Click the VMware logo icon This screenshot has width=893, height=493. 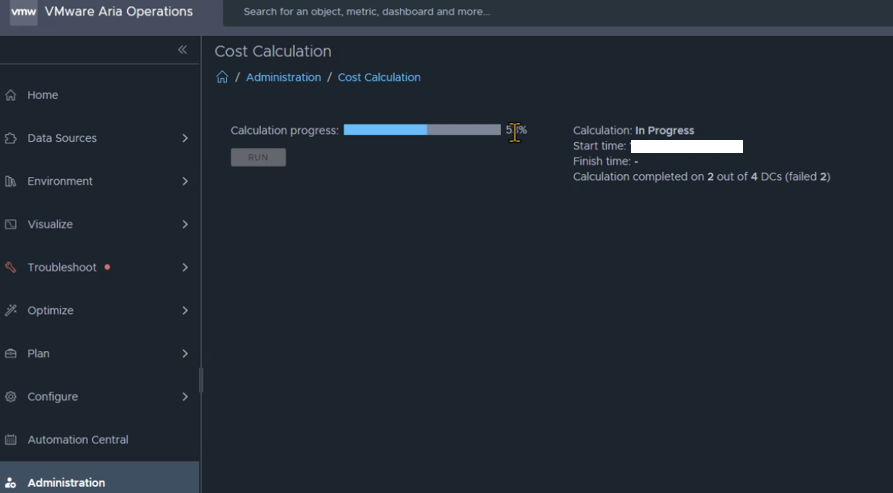click(x=23, y=12)
